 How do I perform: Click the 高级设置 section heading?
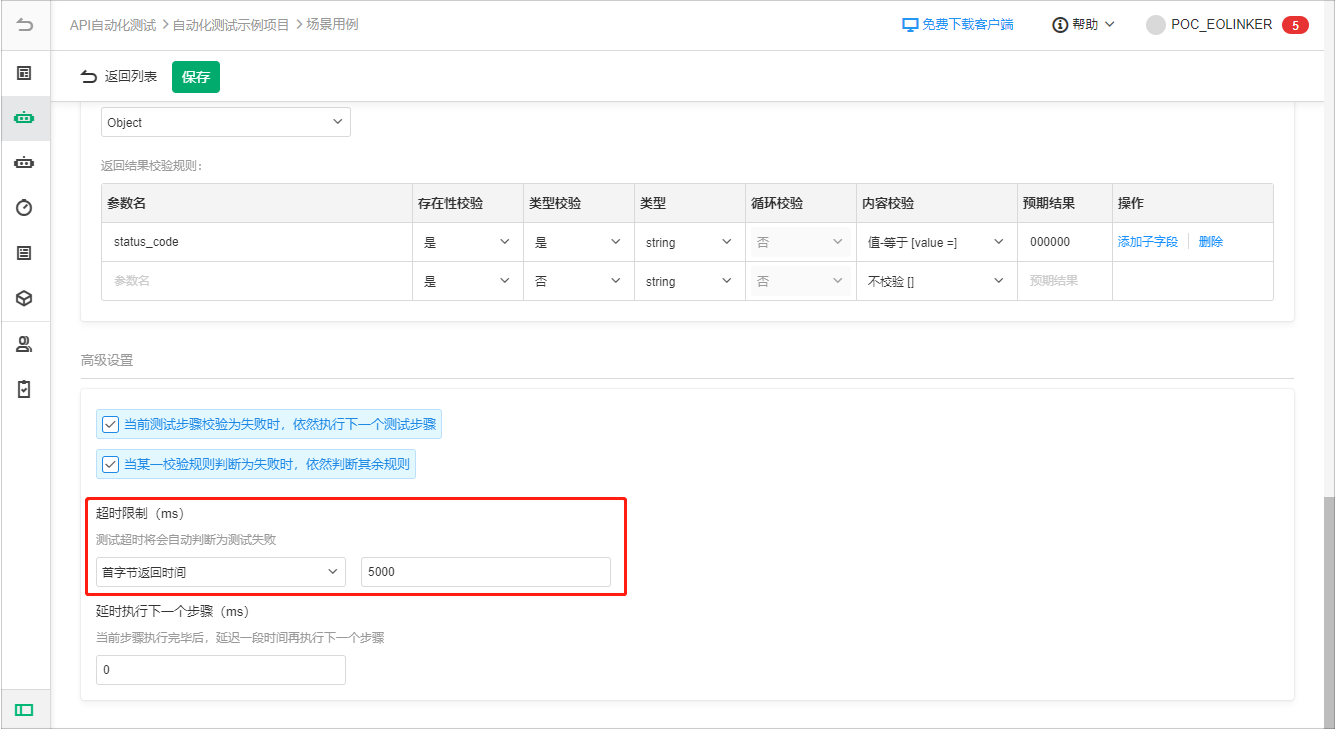pos(107,360)
